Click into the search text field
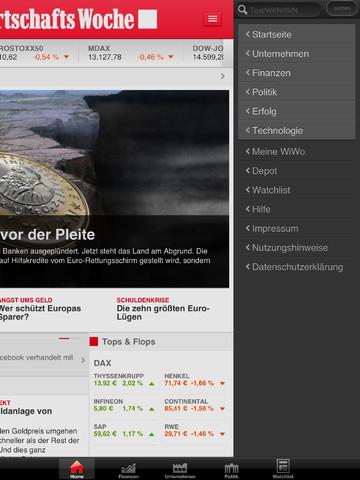The image size is (360, 480). 284,9
